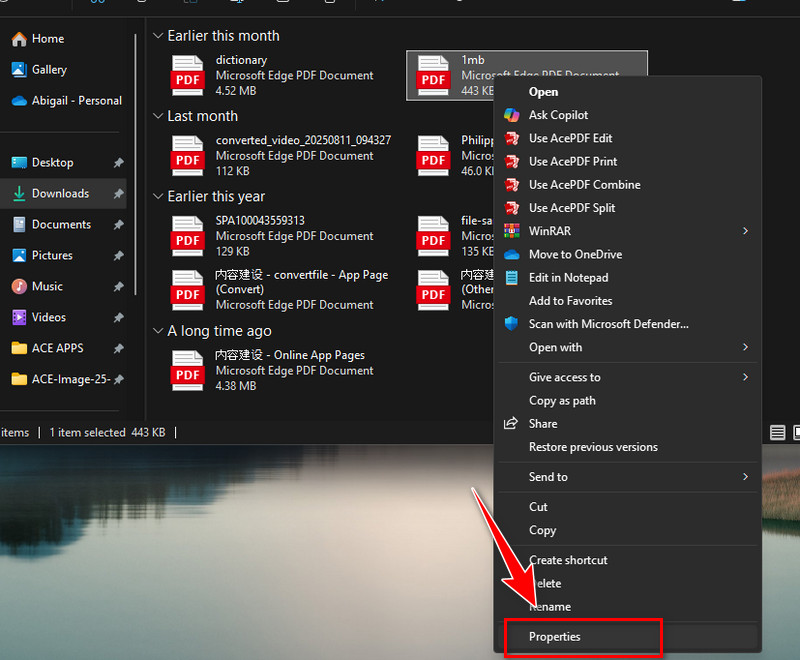Unpin ACE APPS using its pin icon
The image size is (800, 660).
[x=118, y=348]
